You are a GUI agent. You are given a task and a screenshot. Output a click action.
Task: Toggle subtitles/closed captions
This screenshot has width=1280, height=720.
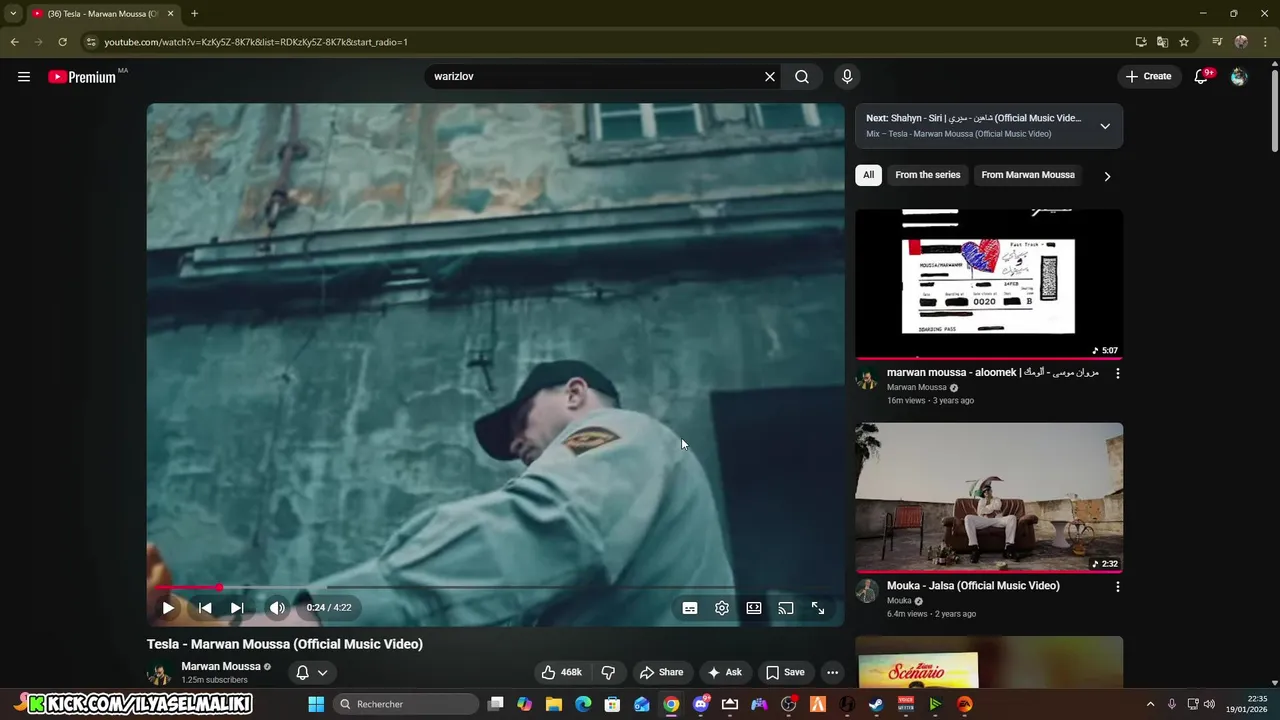tap(690, 608)
